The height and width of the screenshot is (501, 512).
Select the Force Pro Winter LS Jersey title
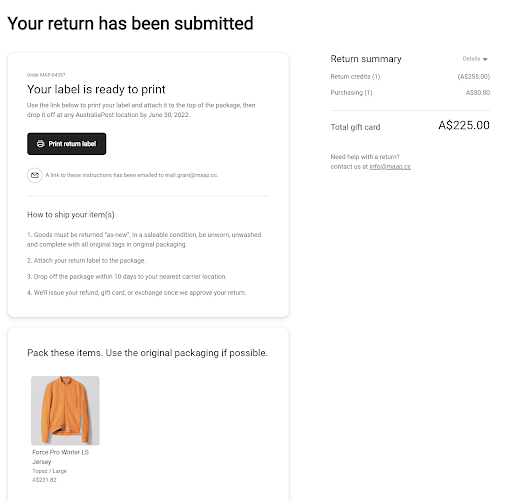tap(61, 457)
